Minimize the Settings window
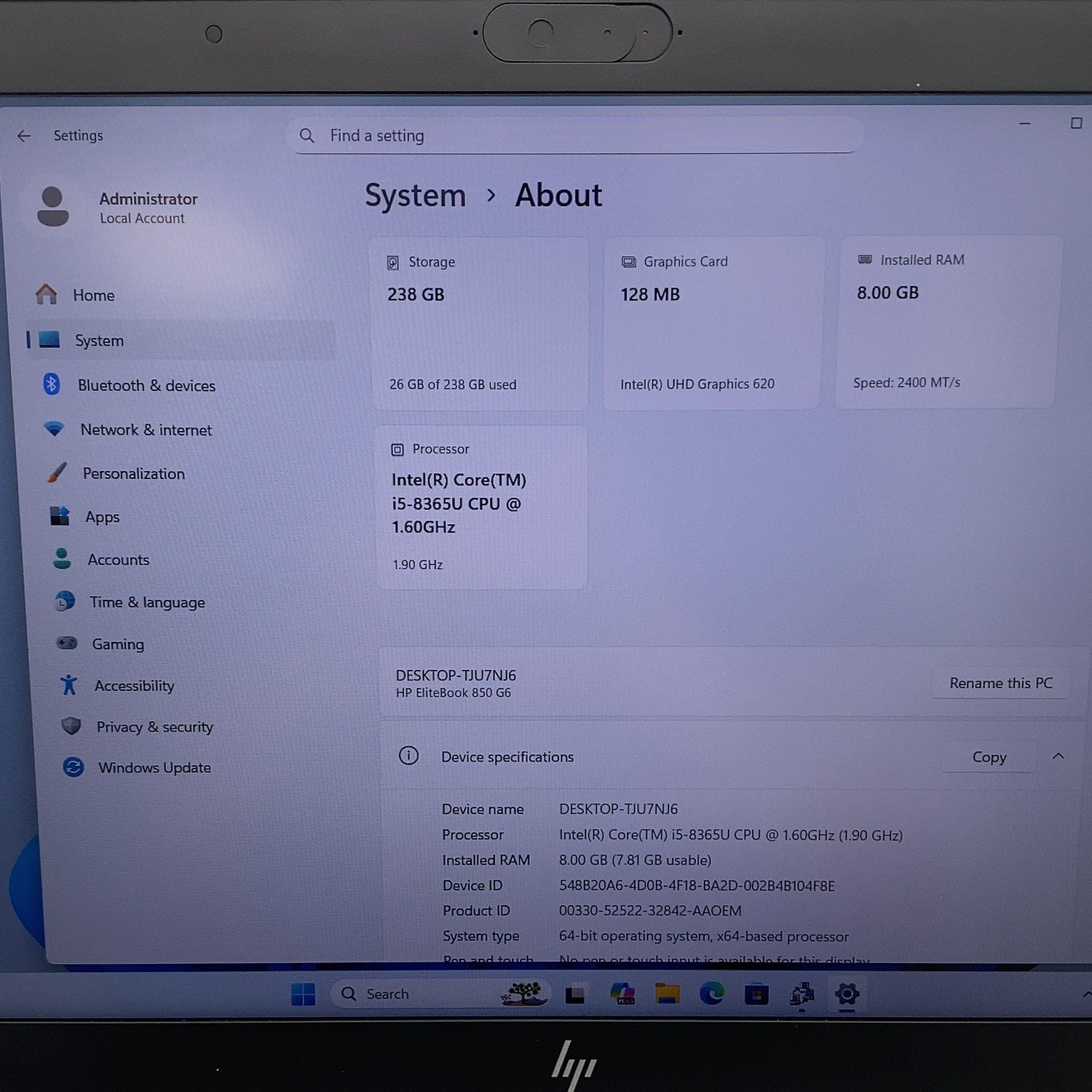 [1025, 124]
